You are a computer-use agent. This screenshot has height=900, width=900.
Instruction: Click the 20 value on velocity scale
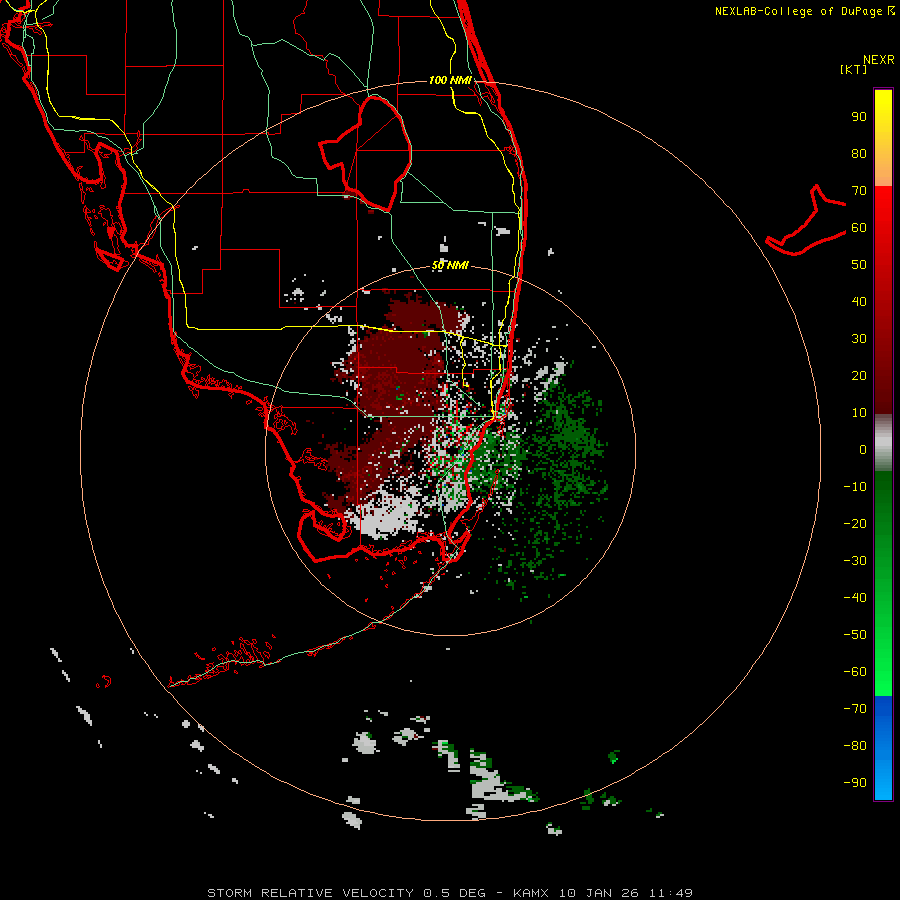[859, 375]
